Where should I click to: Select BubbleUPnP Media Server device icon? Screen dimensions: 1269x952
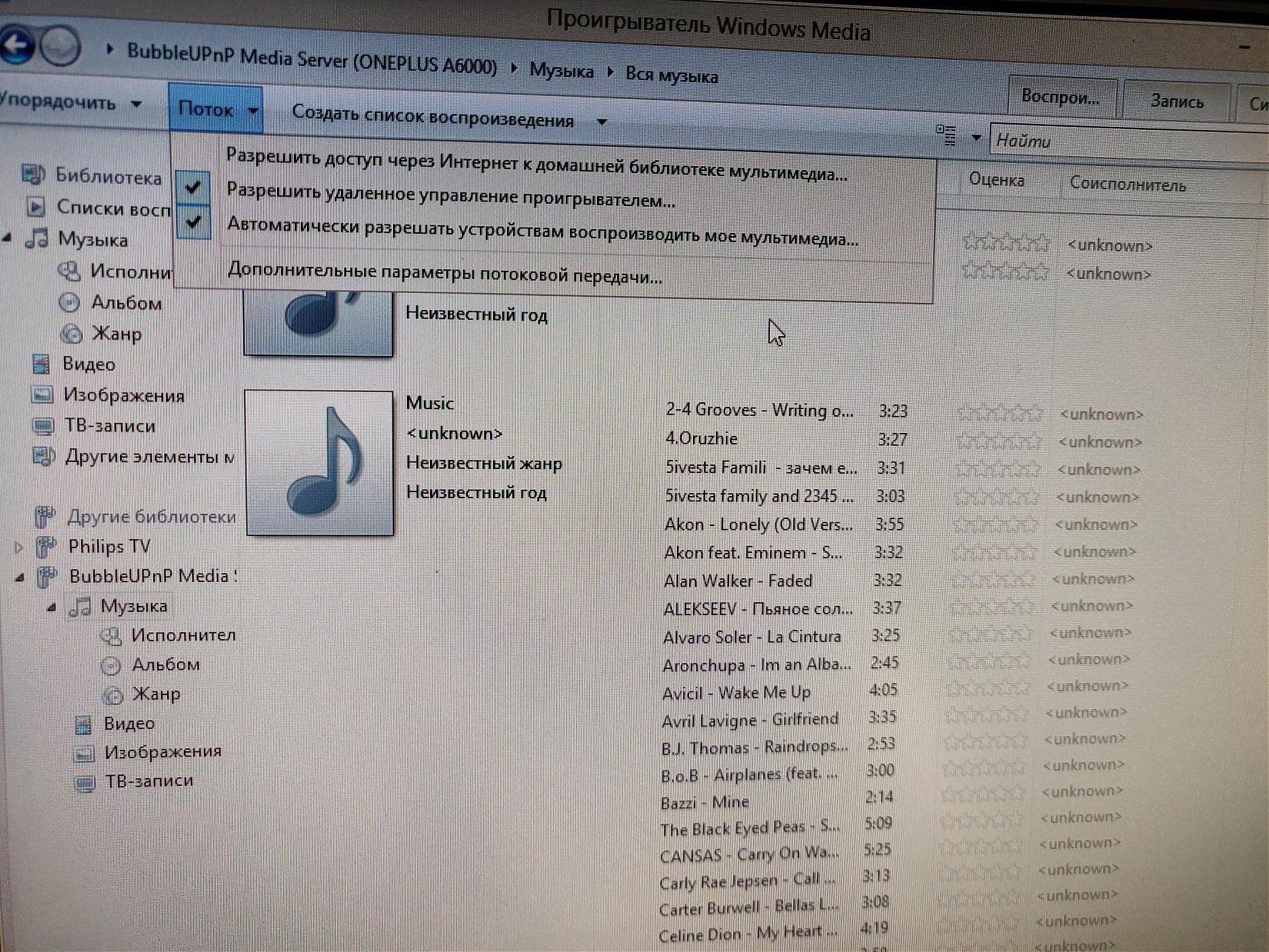click(x=48, y=576)
